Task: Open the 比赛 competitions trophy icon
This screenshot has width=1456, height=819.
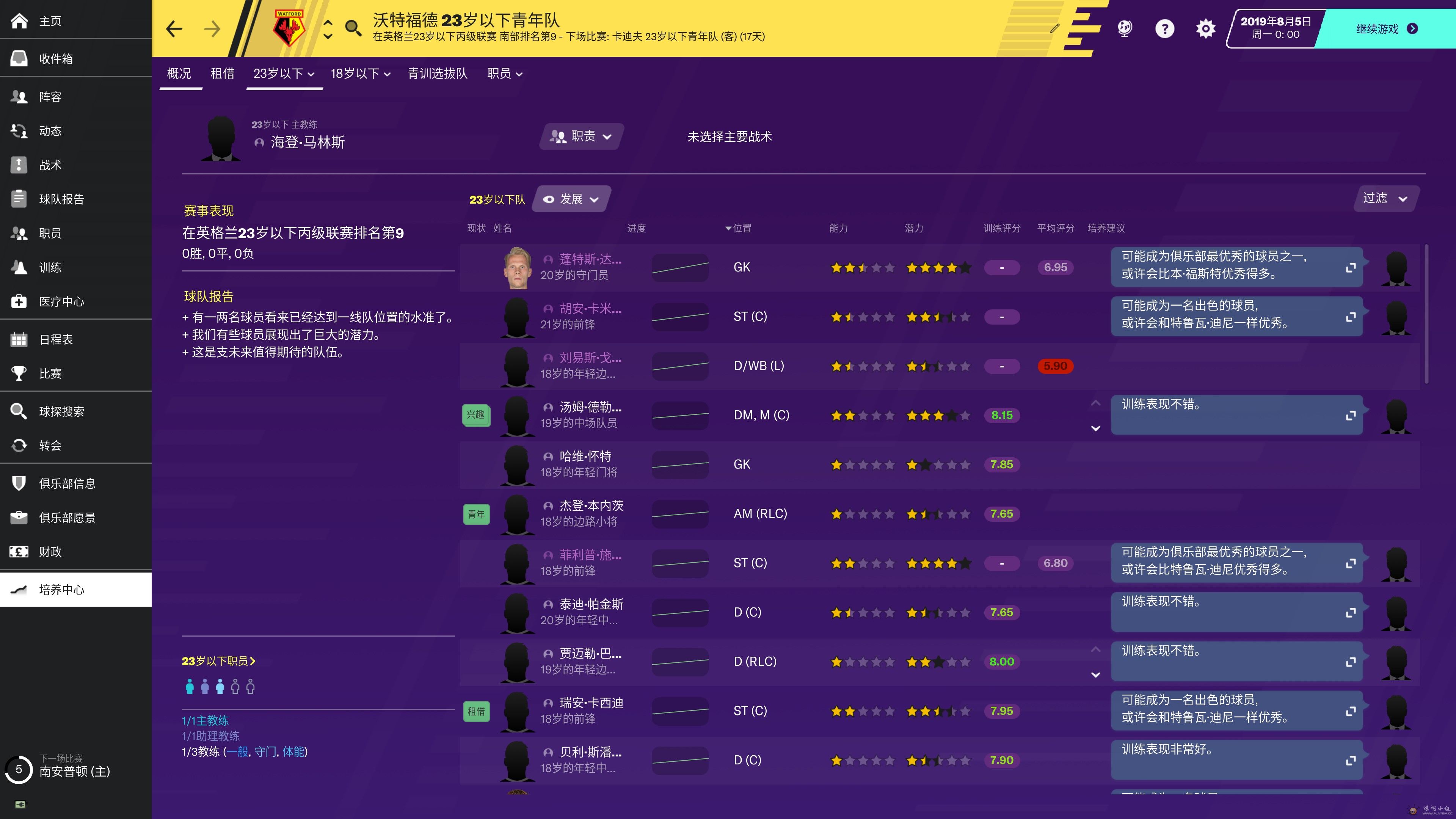Action: [x=19, y=373]
